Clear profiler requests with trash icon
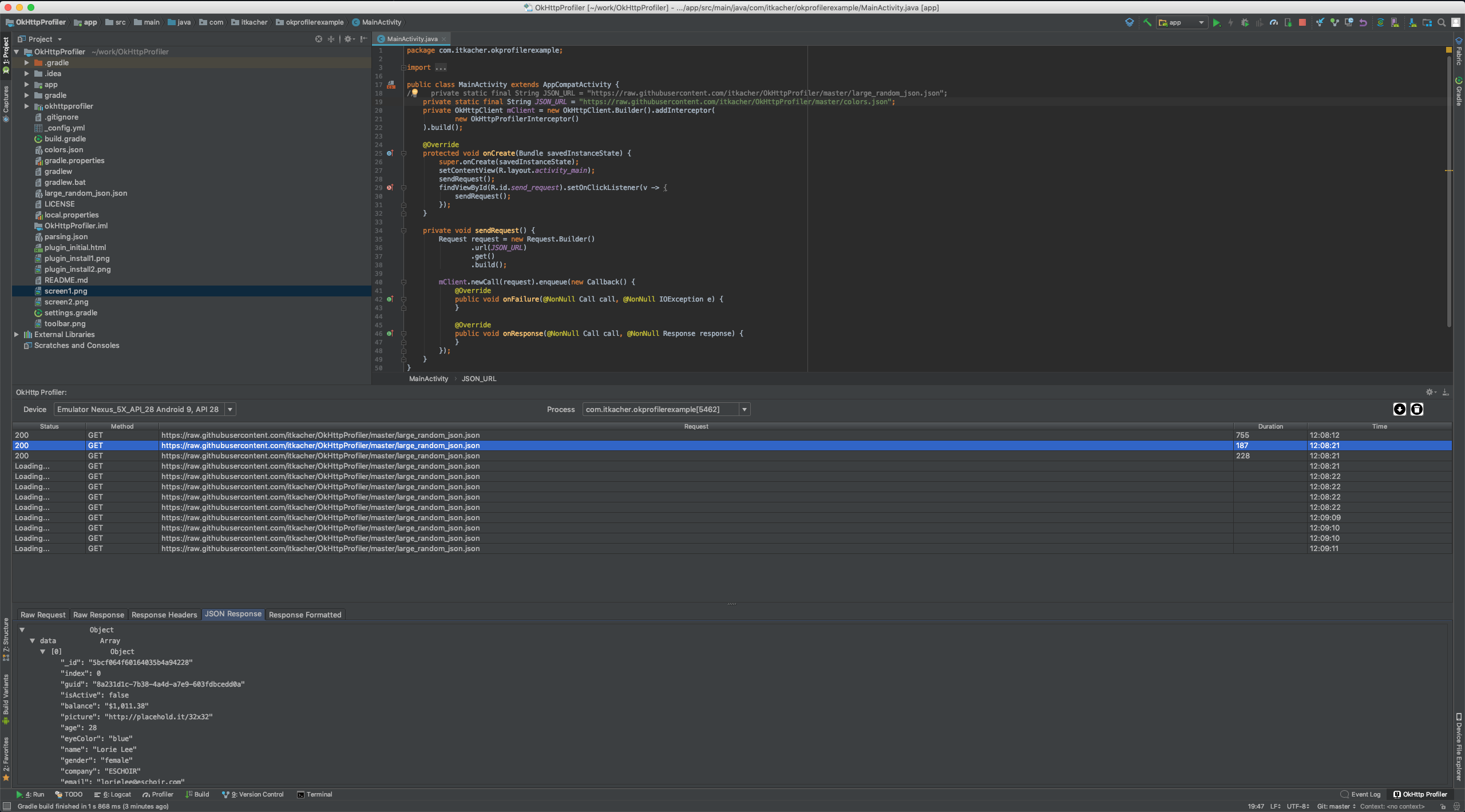Image resolution: width=1465 pixels, height=812 pixels. point(1417,409)
